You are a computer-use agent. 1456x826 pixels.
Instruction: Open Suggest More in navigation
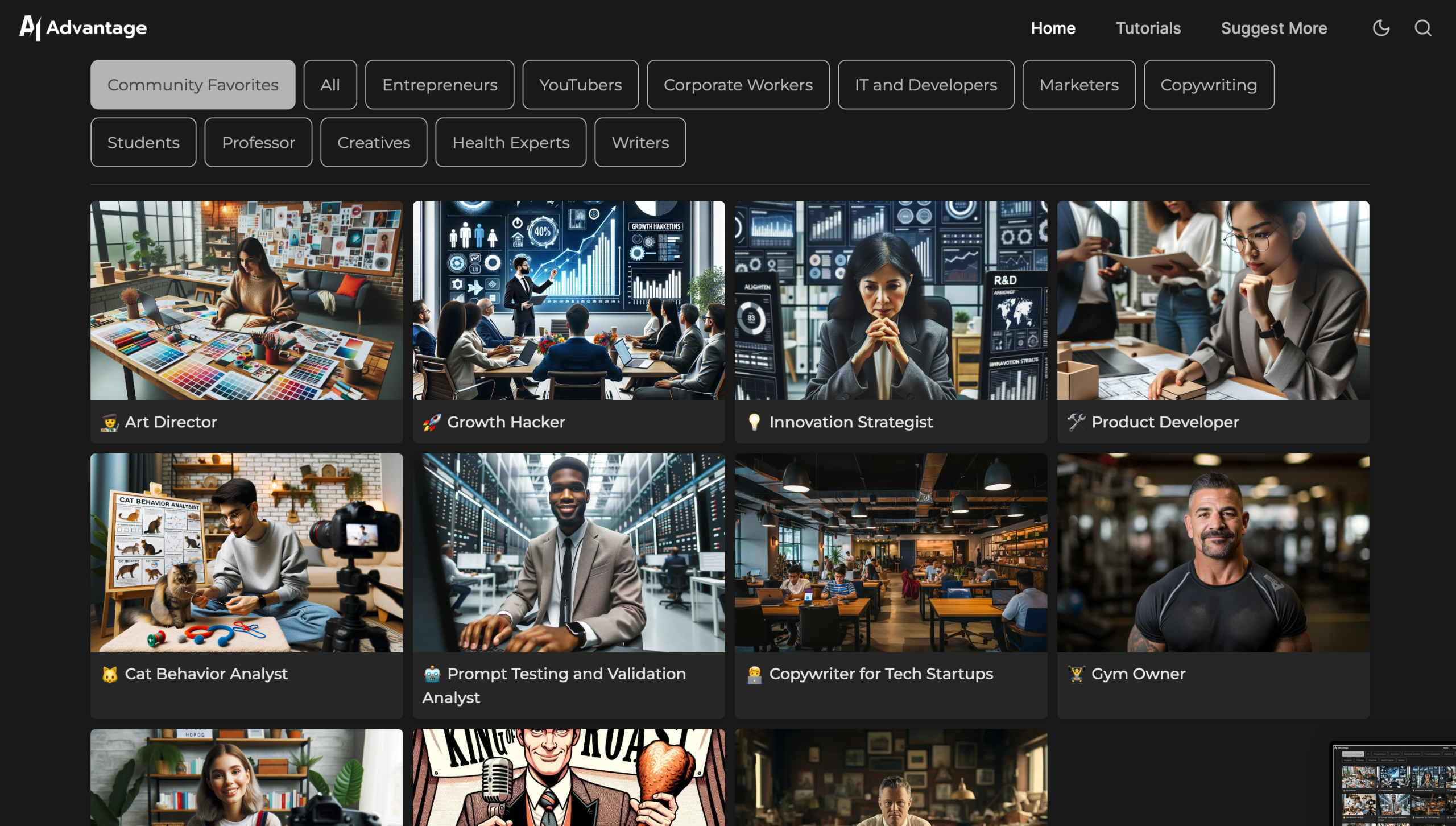[1273, 28]
